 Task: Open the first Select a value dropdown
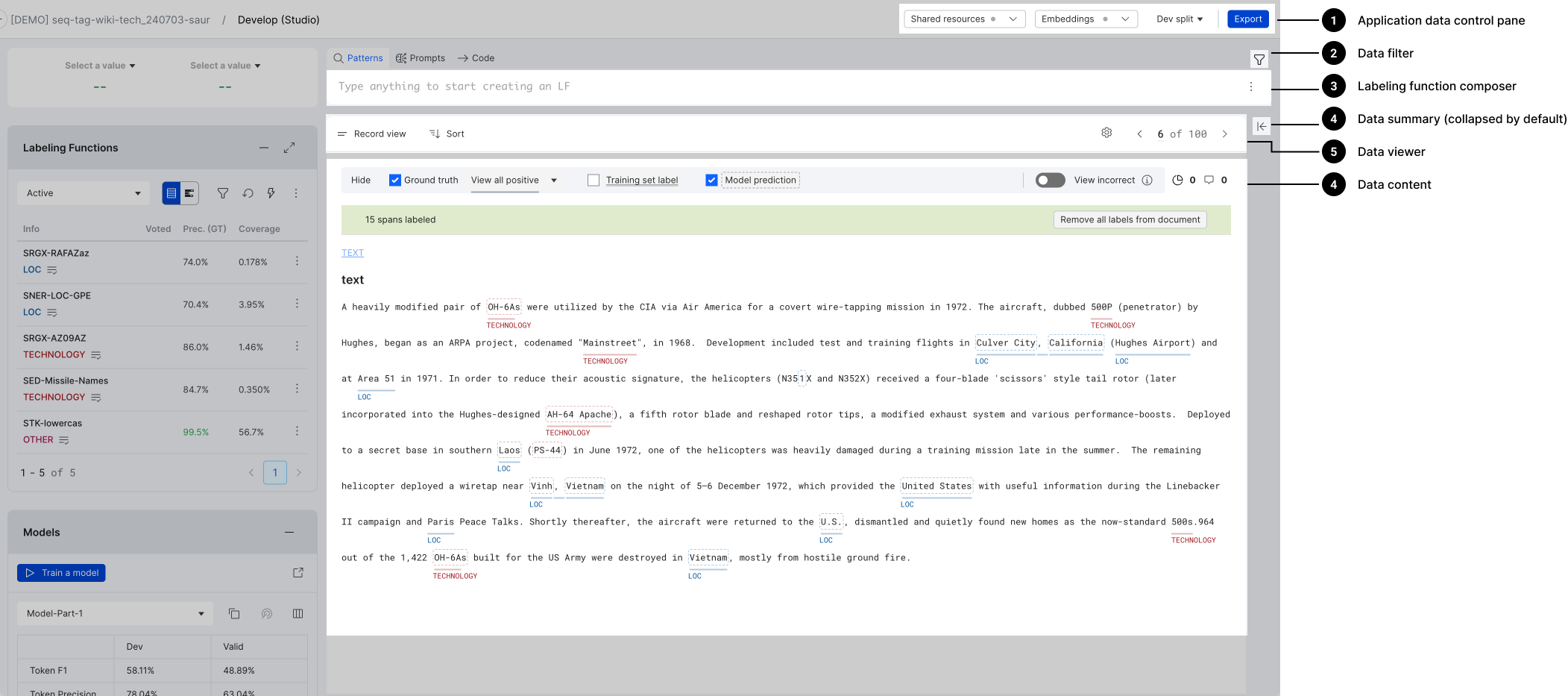pyautogui.click(x=100, y=66)
